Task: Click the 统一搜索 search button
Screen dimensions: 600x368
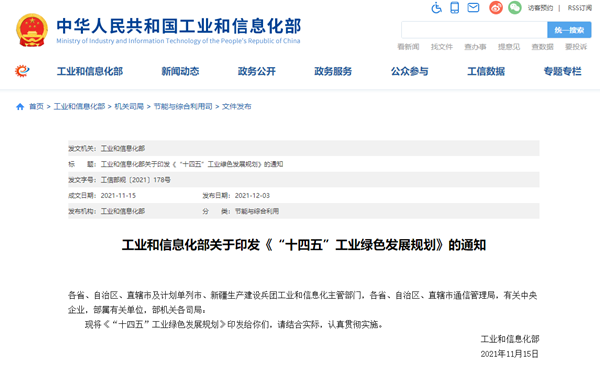Action: [569, 30]
